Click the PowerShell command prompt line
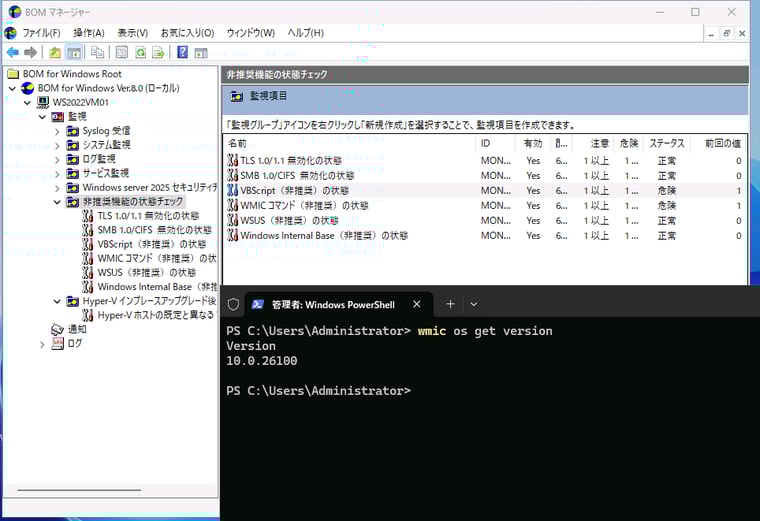The image size is (760, 521). pos(318,391)
